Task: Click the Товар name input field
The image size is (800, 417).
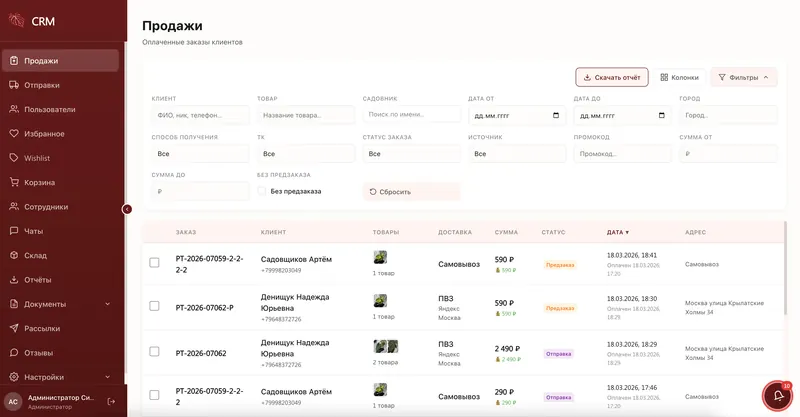Action: 305,115
